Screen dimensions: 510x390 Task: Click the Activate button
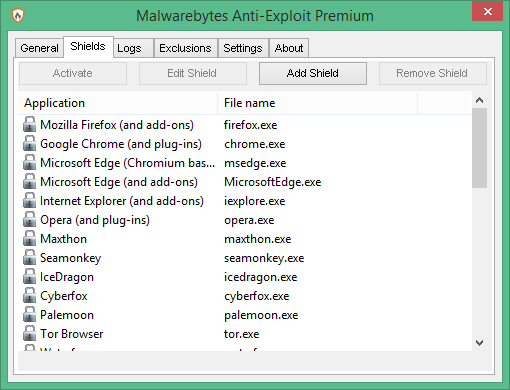tap(73, 73)
